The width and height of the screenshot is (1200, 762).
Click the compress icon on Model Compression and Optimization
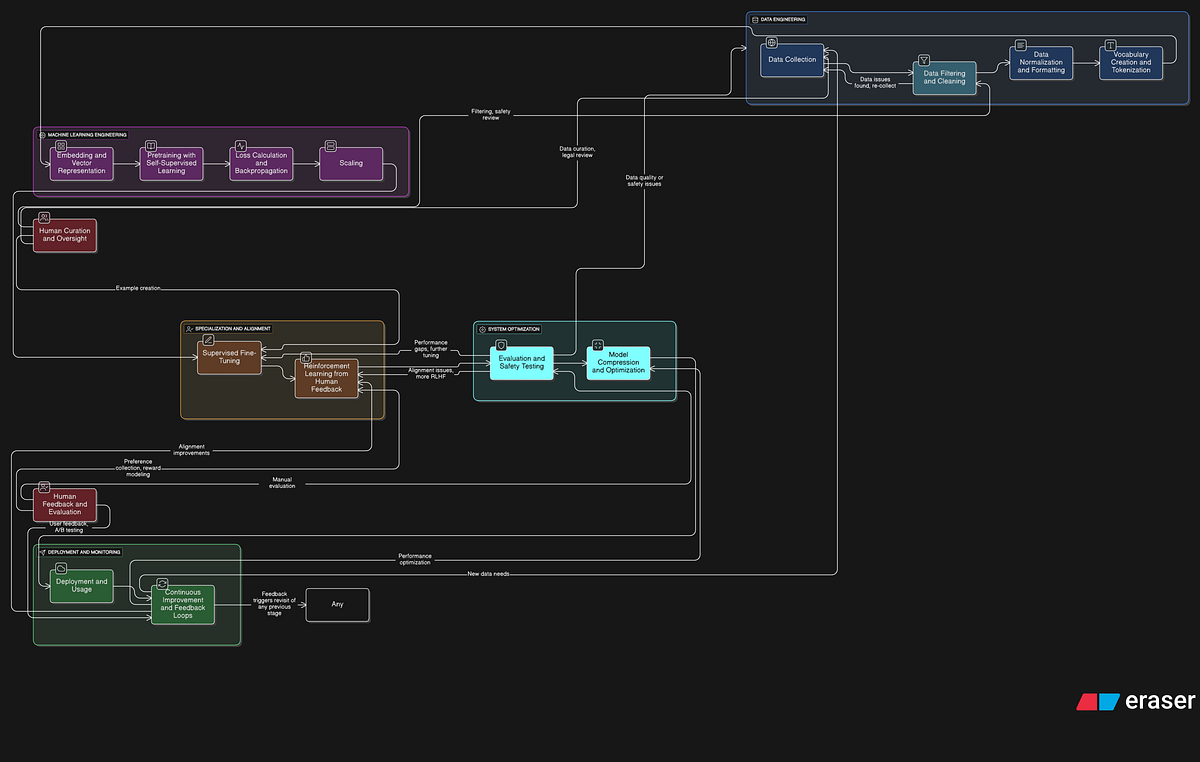[596, 343]
